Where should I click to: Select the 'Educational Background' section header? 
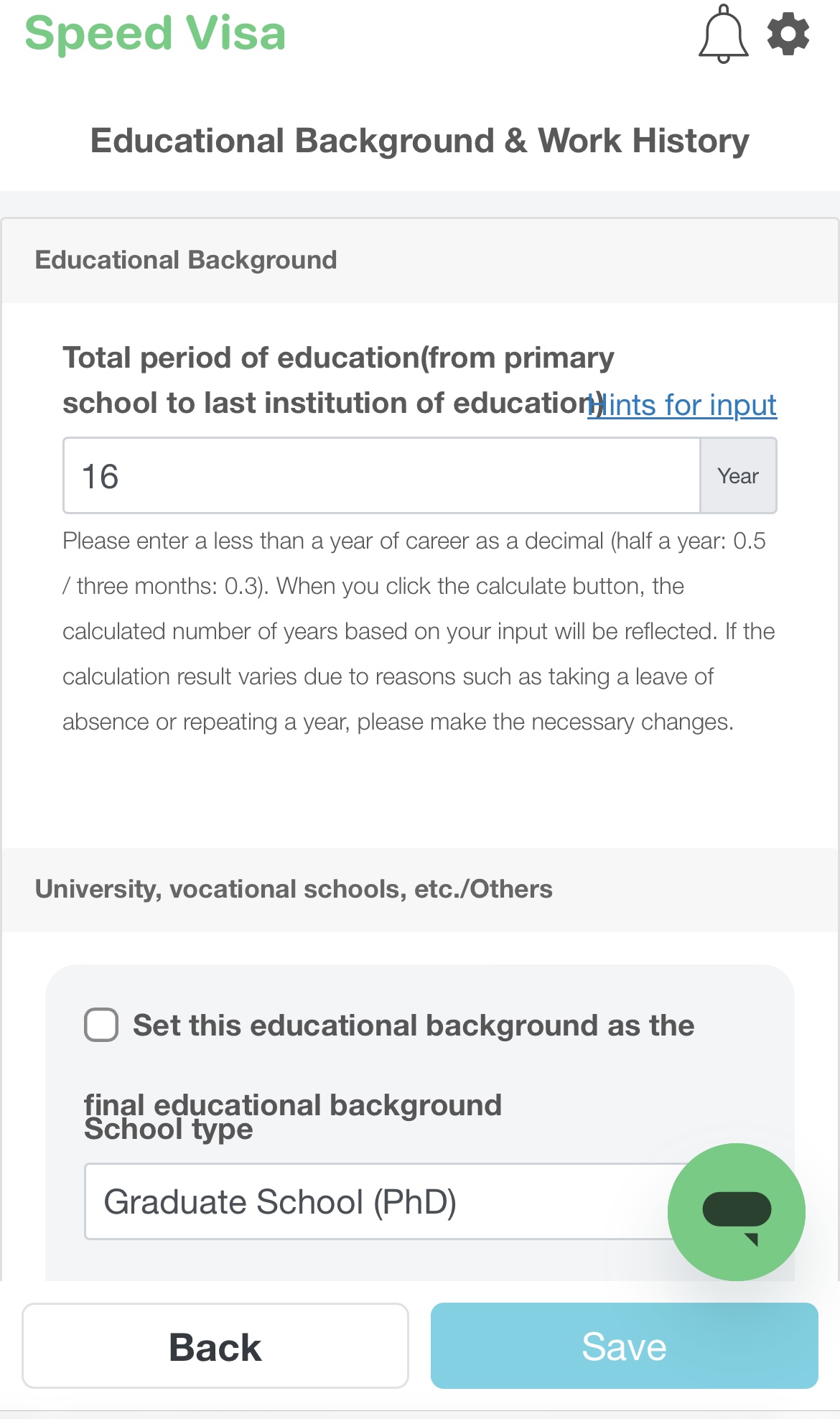click(x=186, y=260)
